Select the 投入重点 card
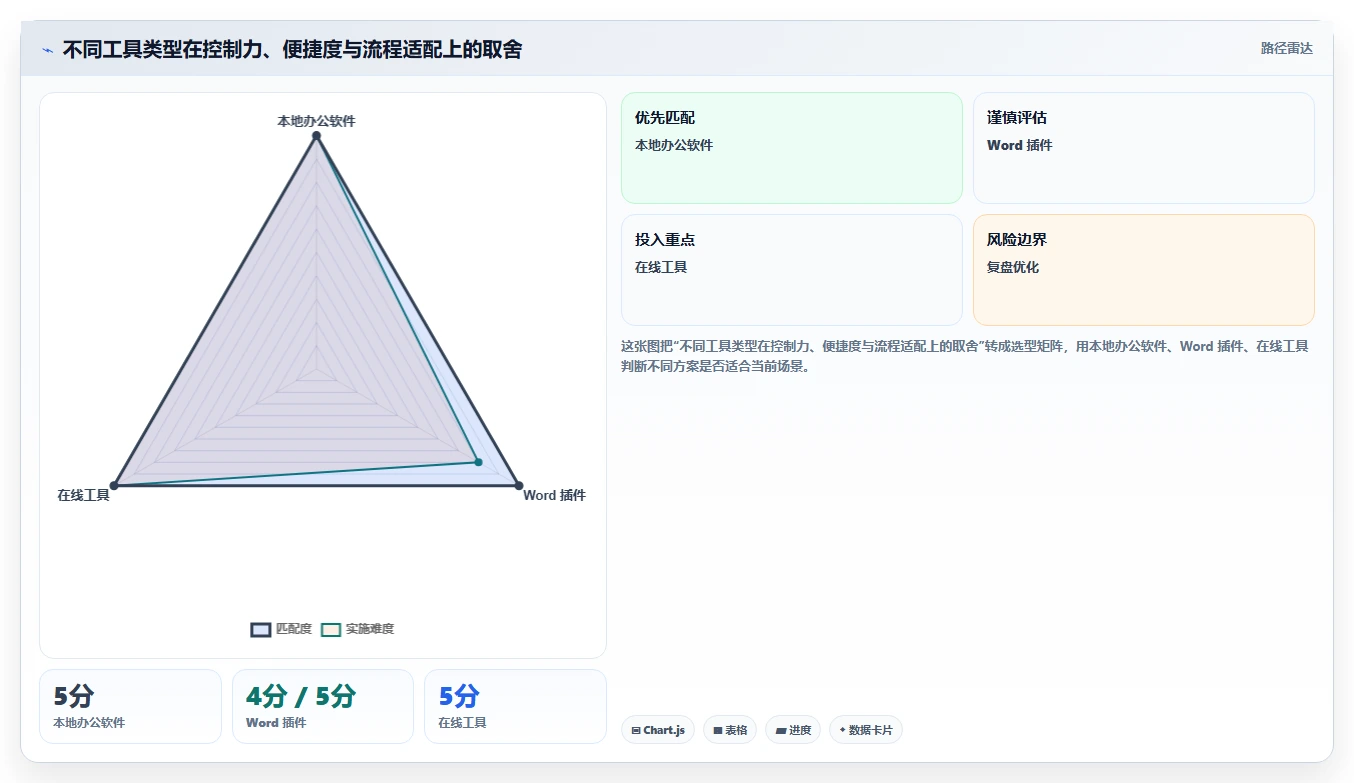This screenshot has width=1354, height=783. (x=791, y=270)
